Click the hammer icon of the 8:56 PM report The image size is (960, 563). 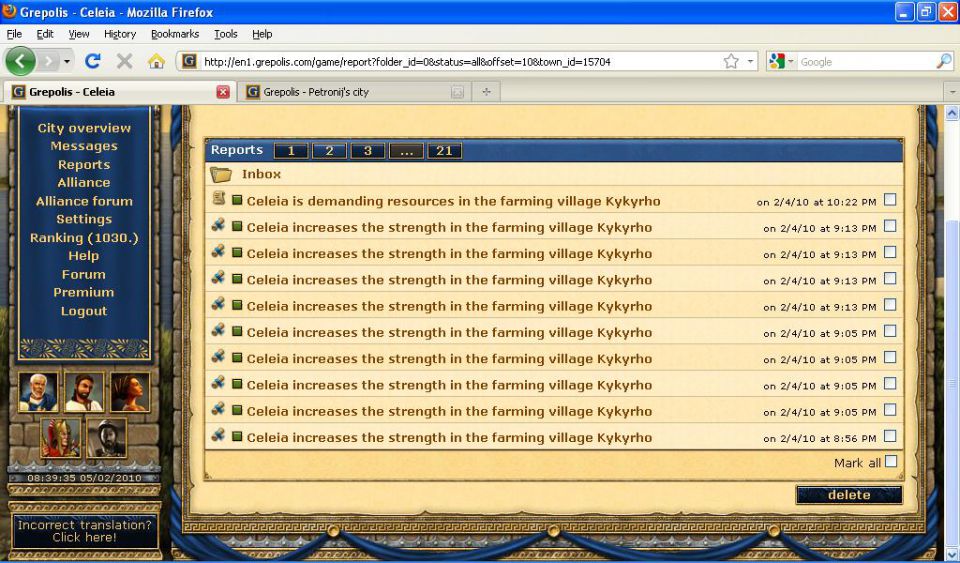[219, 436]
